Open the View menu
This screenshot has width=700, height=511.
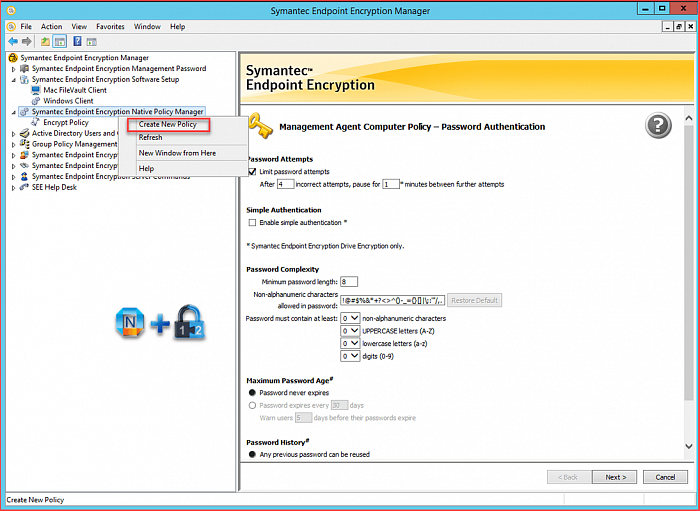[79, 27]
